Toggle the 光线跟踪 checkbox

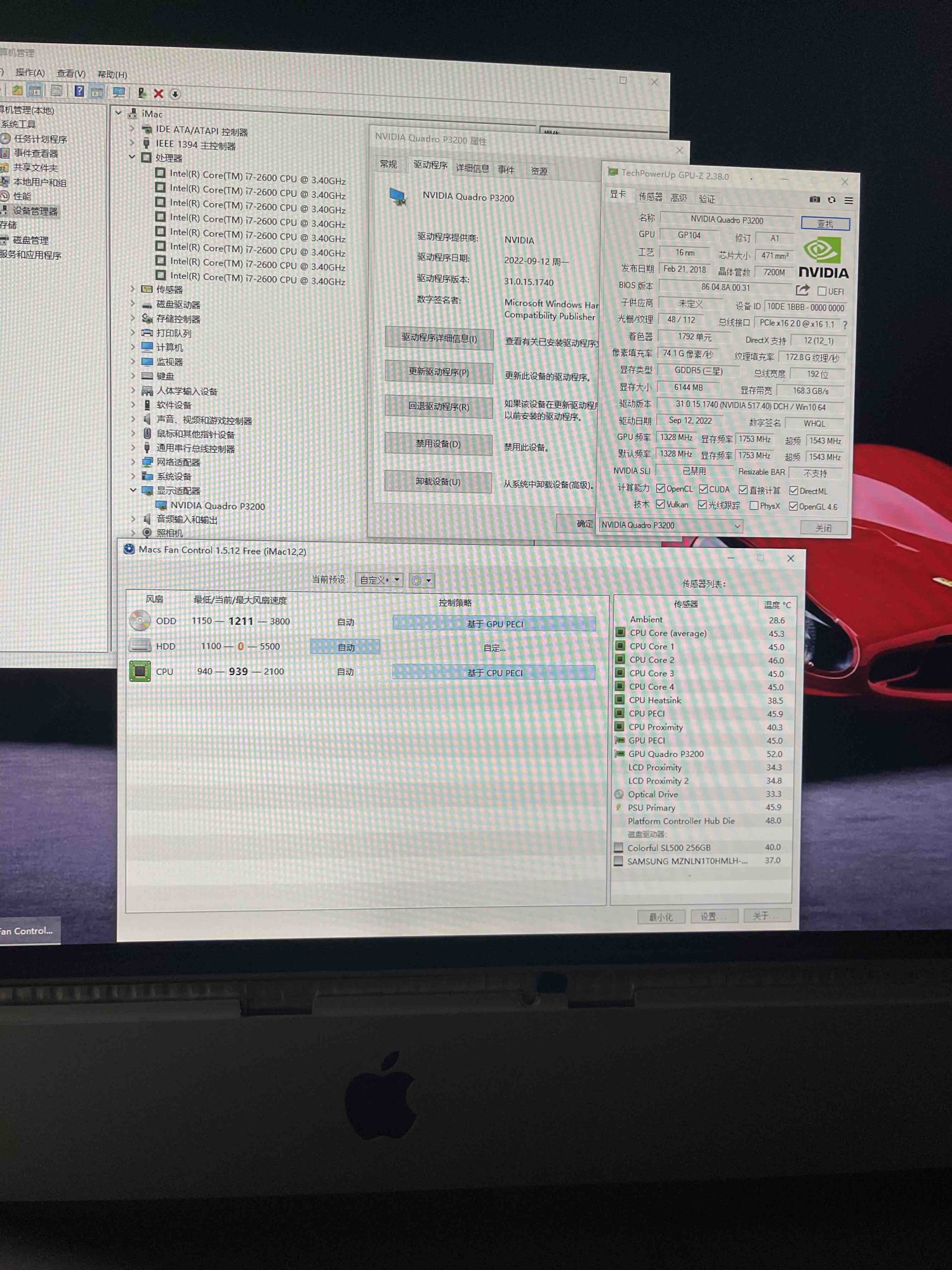(x=703, y=505)
